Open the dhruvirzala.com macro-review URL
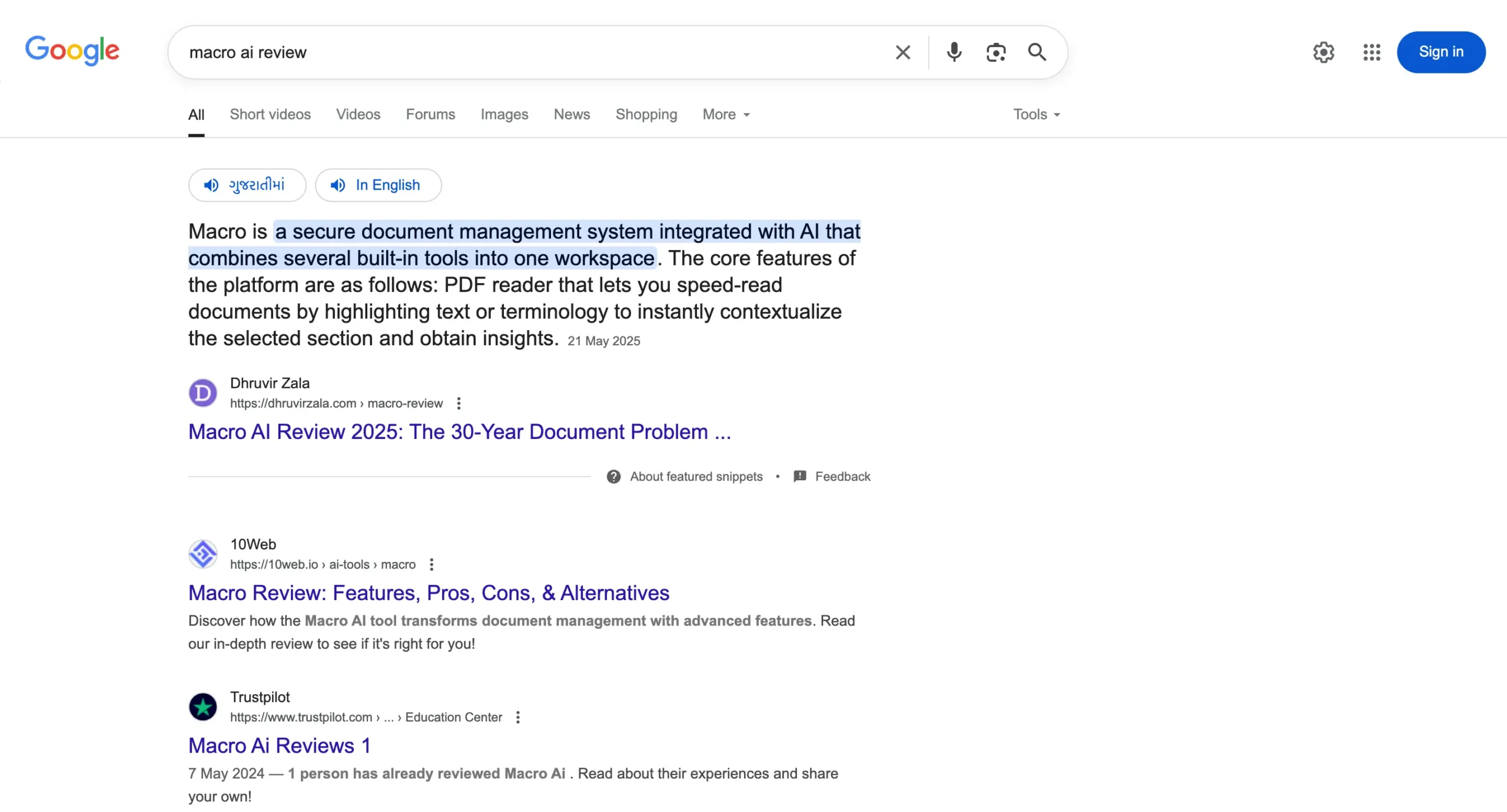This screenshot has width=1507, height=812. tap(336, 403)
